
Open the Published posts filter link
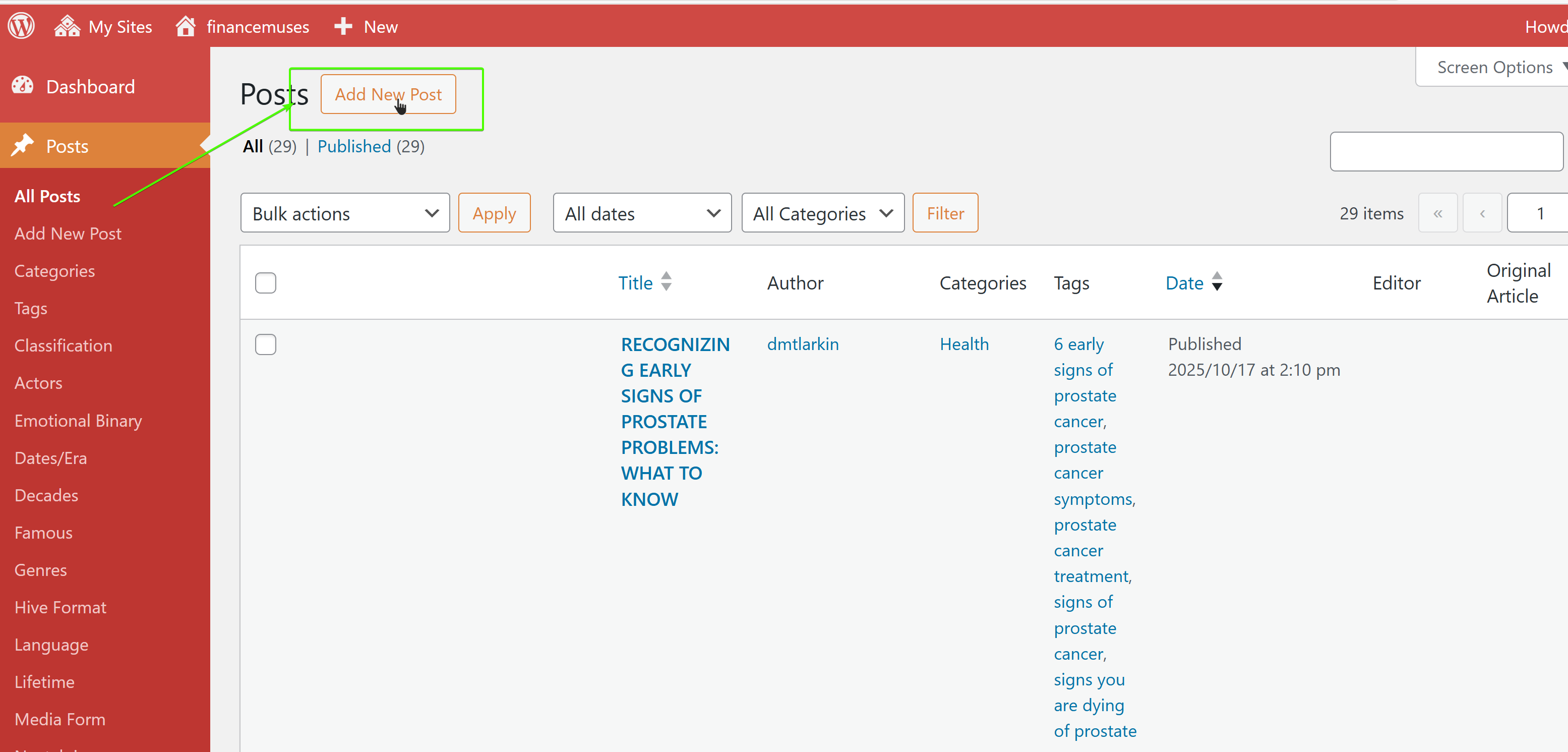tap(353, 146)
